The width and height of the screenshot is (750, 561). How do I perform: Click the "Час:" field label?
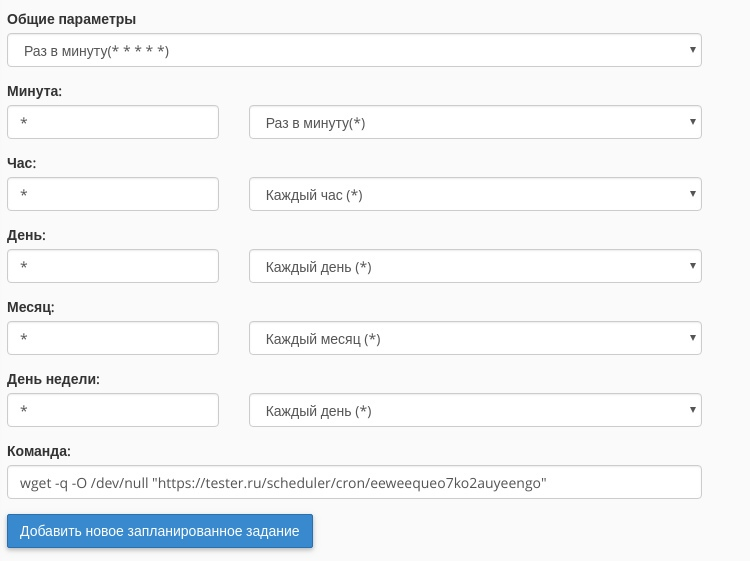click(22, 163)
